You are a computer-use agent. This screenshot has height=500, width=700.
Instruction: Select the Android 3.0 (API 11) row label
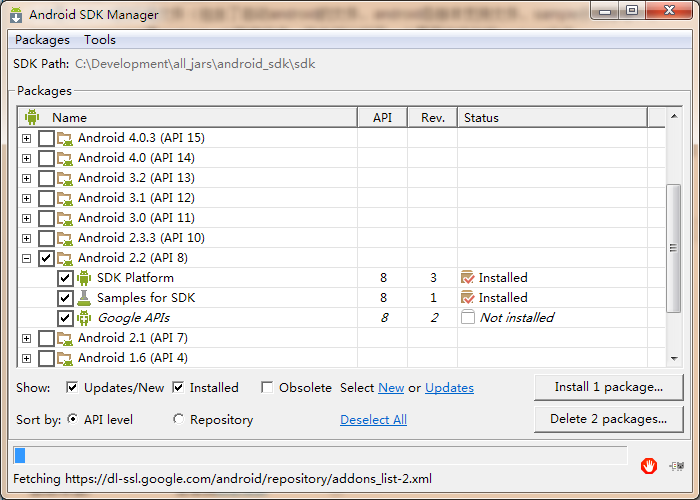[136, 218]
